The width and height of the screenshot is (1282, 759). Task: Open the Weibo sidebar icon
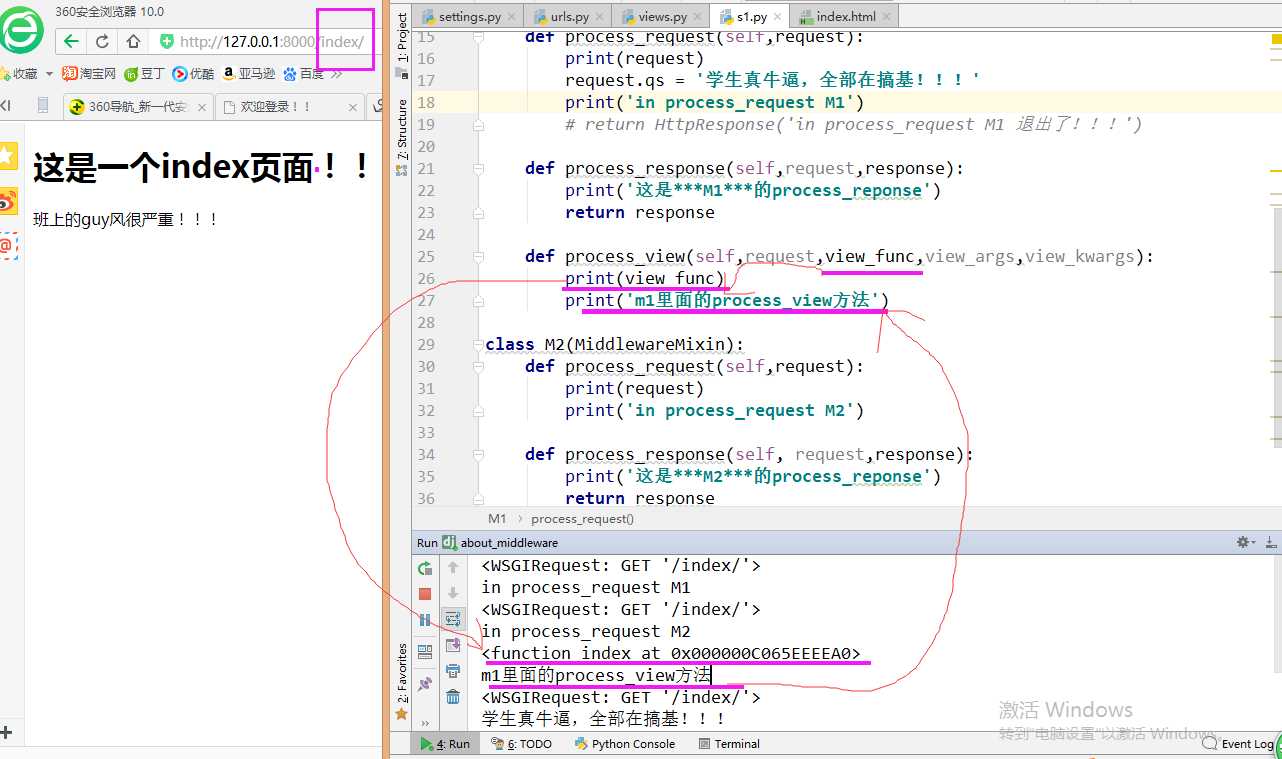point(8,201)
